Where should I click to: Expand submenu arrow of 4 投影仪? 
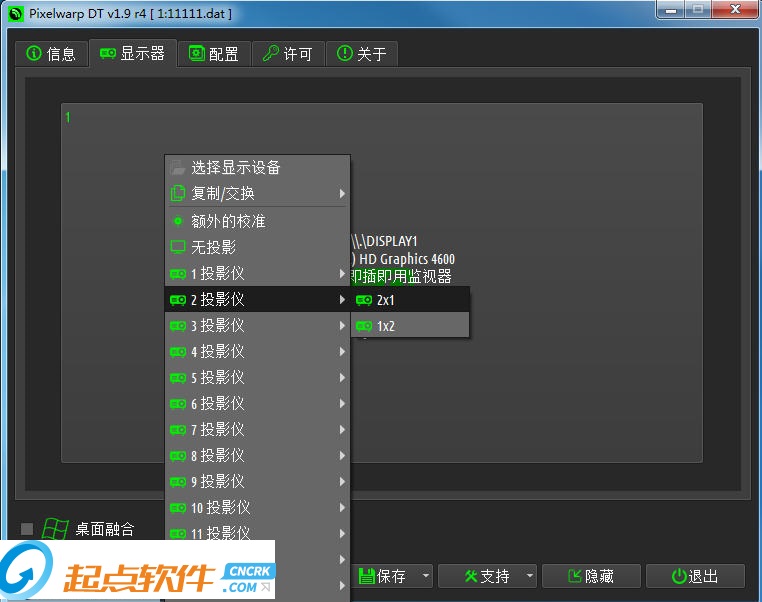[342, 351]
